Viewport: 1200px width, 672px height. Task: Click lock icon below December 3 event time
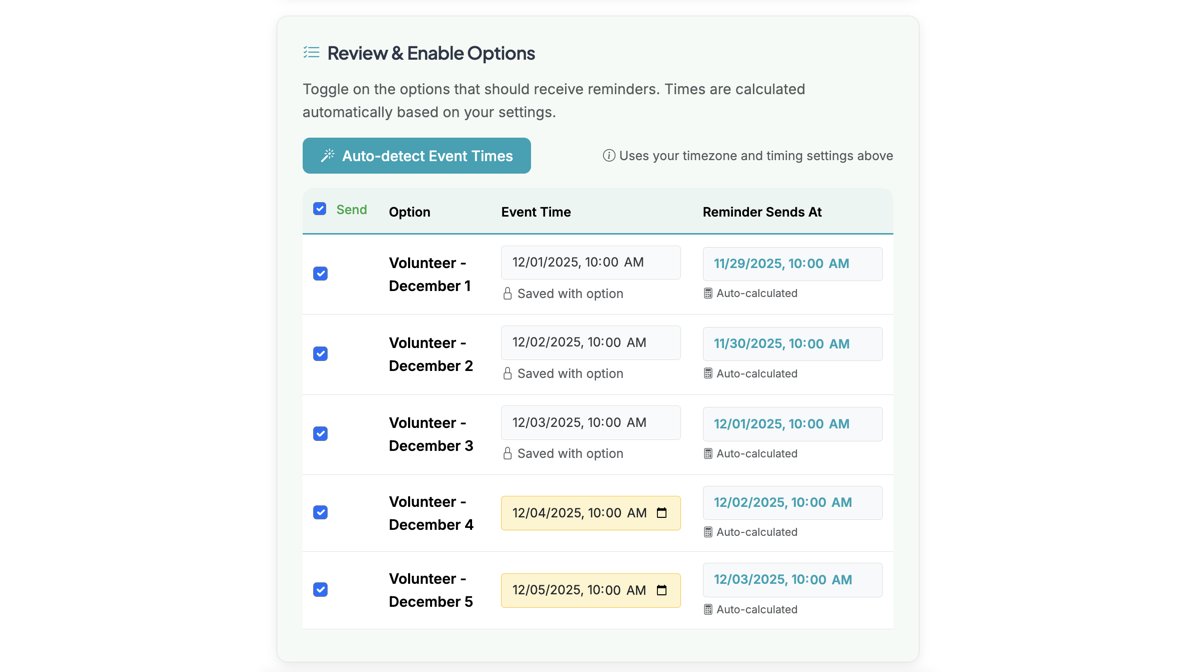click(508, 453)
